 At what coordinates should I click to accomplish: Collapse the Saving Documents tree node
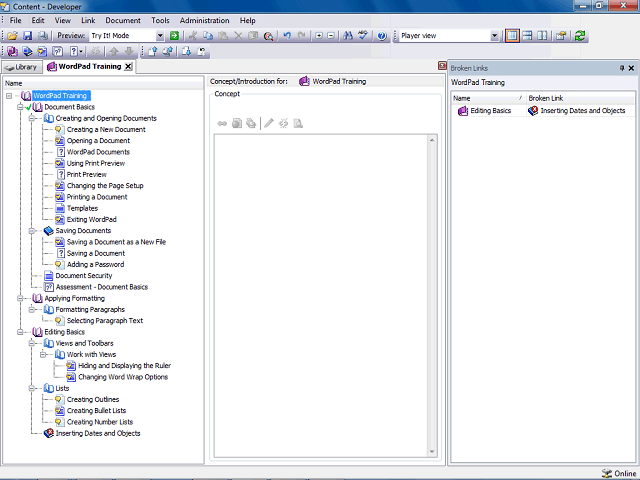coord(31,231)
